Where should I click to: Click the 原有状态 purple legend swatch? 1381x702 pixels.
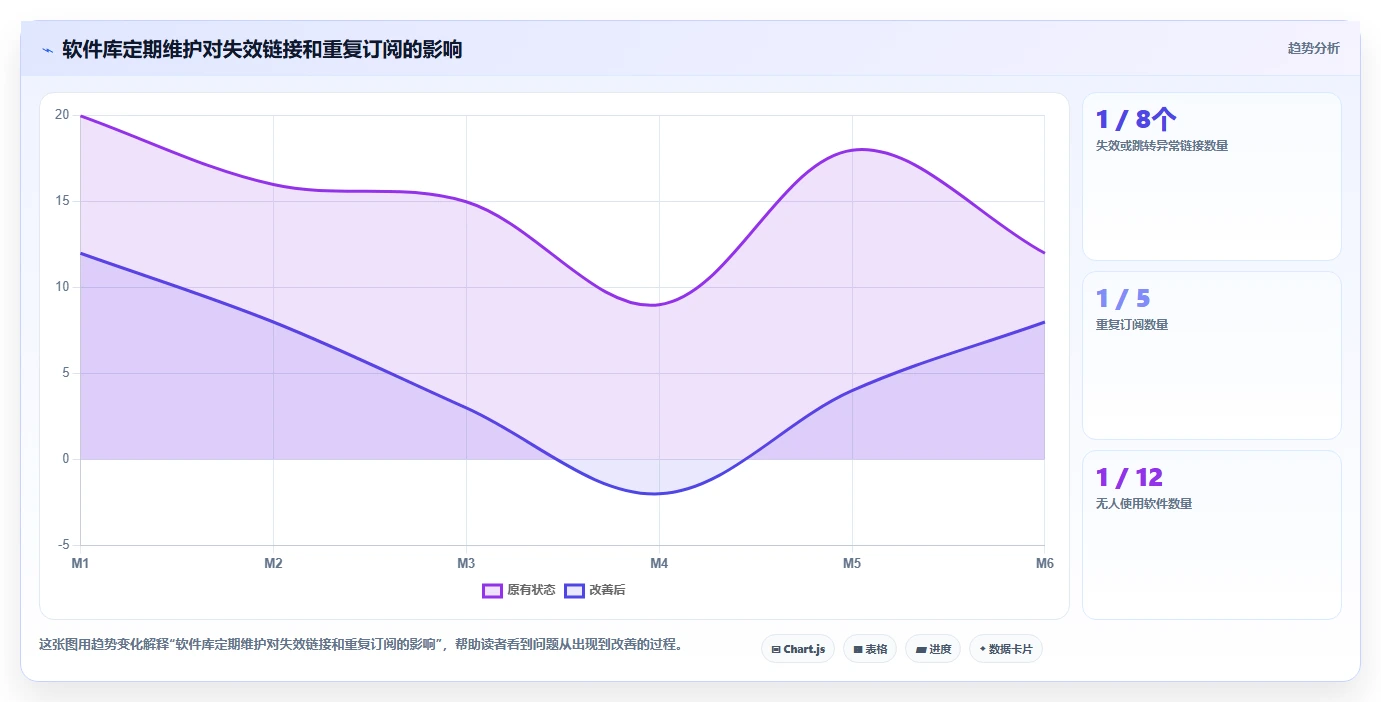(492, 590)
